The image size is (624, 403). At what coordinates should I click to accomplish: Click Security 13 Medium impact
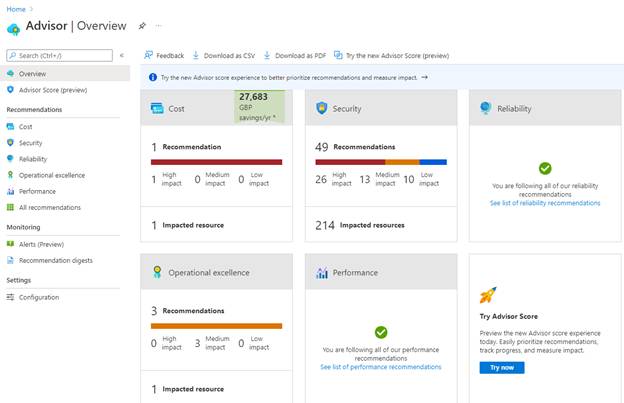(x=379, y=179)
